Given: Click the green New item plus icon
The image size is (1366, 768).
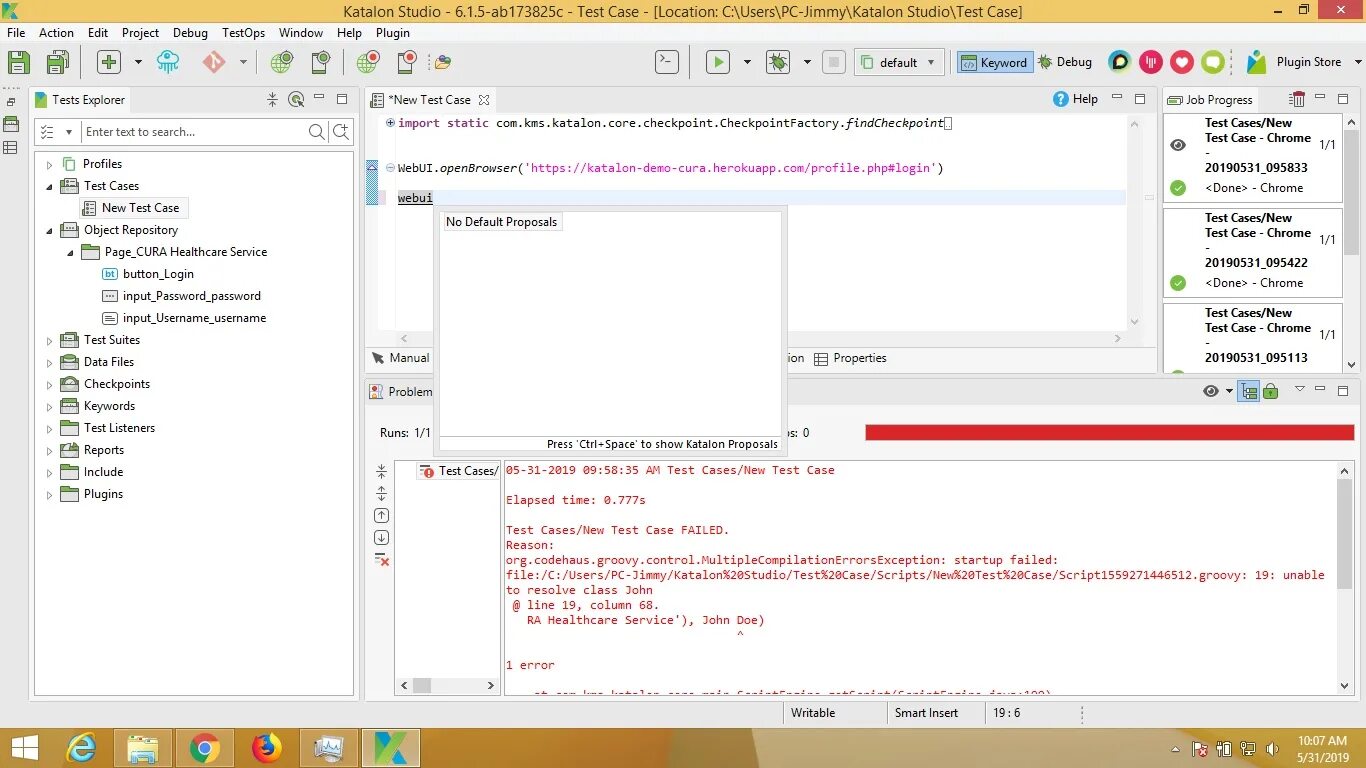Looking at the screenshot, I should pos(109,62).
